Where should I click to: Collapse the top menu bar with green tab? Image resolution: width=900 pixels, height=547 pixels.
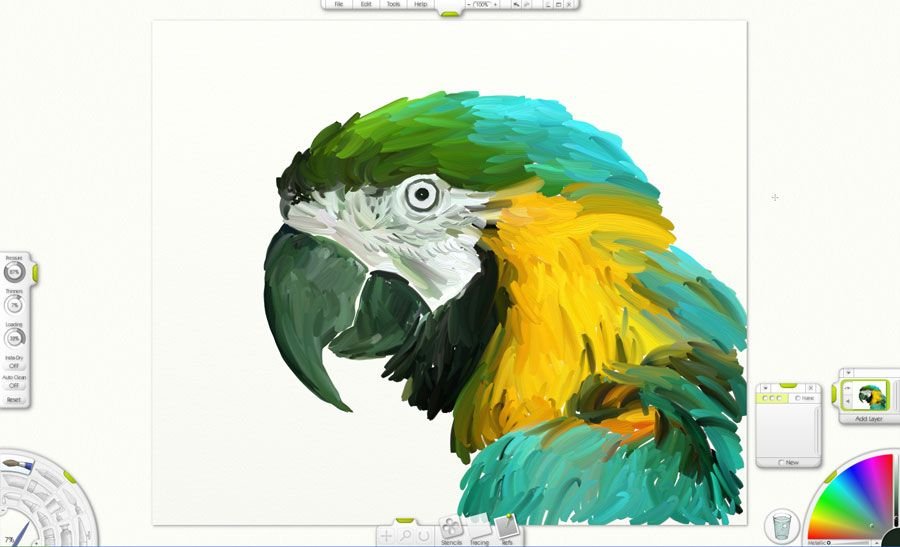pyautogui.click(x=451, y=13)
